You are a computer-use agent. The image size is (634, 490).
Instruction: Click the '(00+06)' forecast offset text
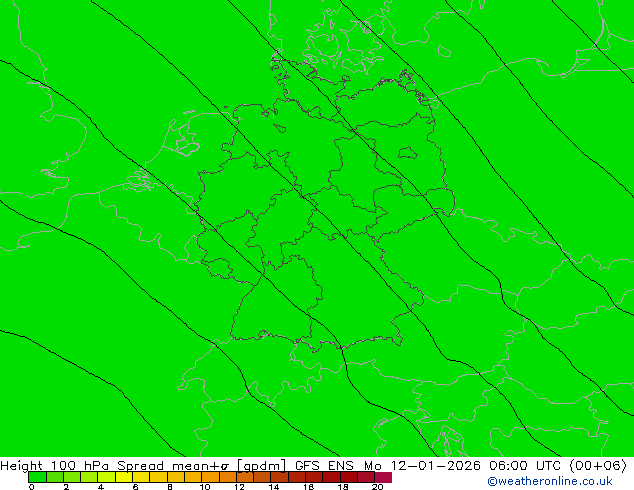(x=598, y=465)
